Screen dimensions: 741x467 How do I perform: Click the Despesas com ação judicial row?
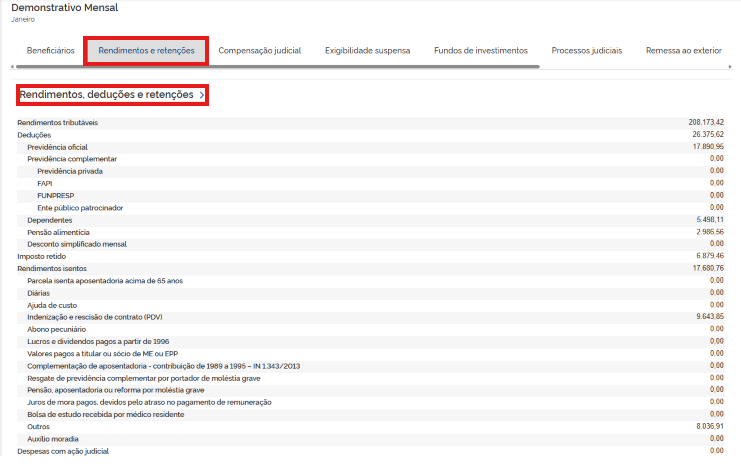[370, 451]
